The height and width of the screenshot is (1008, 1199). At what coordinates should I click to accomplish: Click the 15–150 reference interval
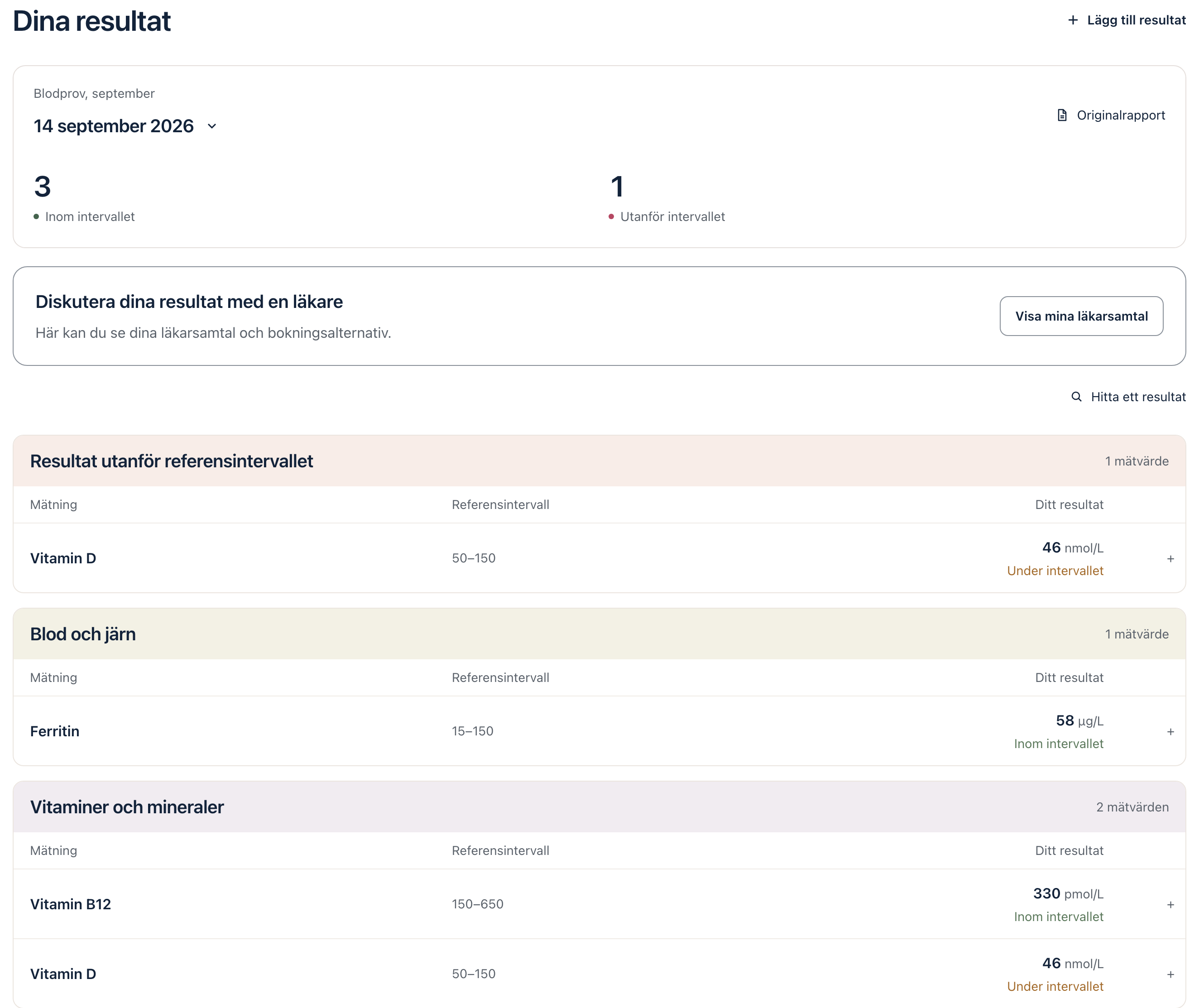[x=472, y=731]
